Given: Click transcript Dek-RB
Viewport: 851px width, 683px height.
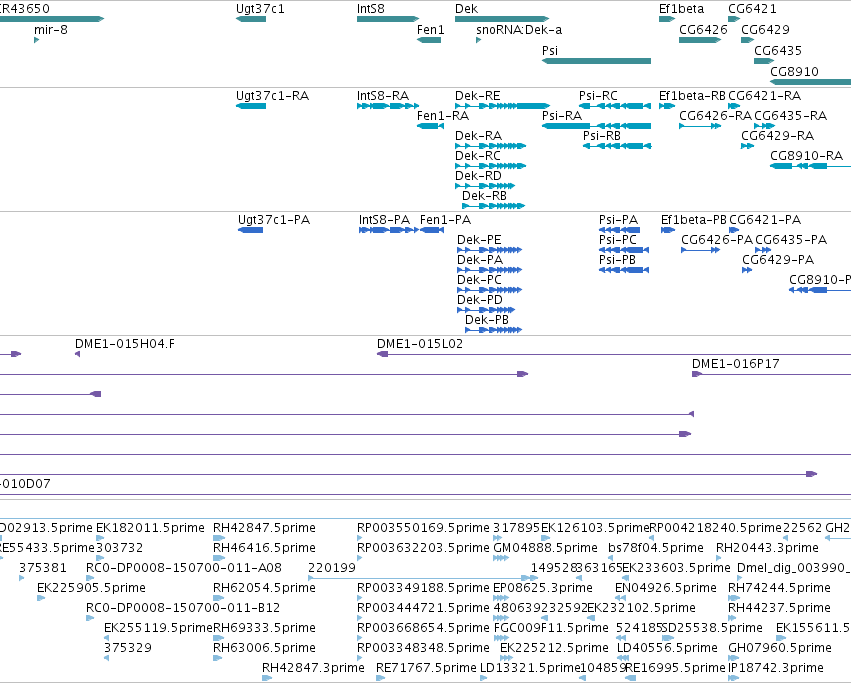Looking at the screenshot, I should [x=484, y=196].
